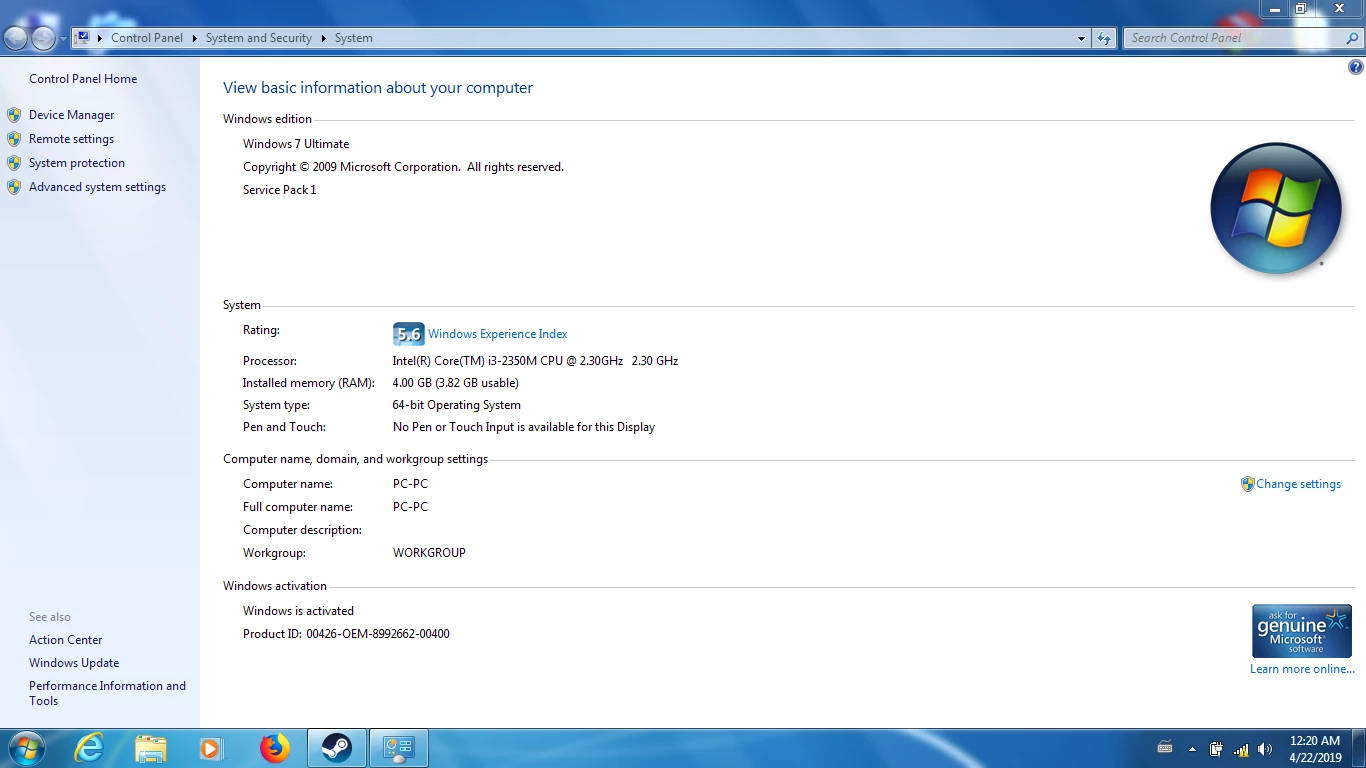Screen dimensions: 1366x768
Task: Open Action Center under See also
Action: coord(66,640)
